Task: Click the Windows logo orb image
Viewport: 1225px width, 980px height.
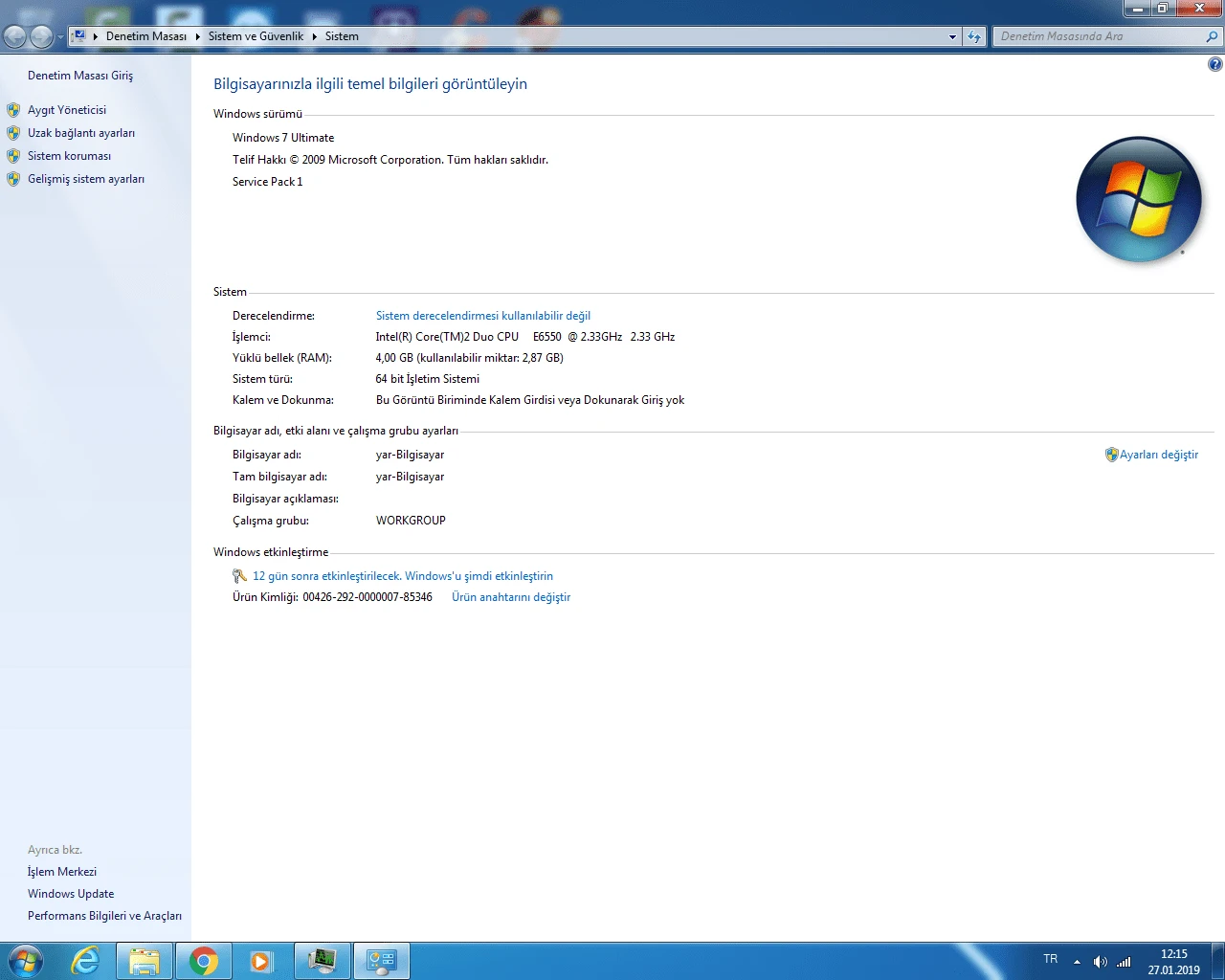Action: (x=1138, y=199)
